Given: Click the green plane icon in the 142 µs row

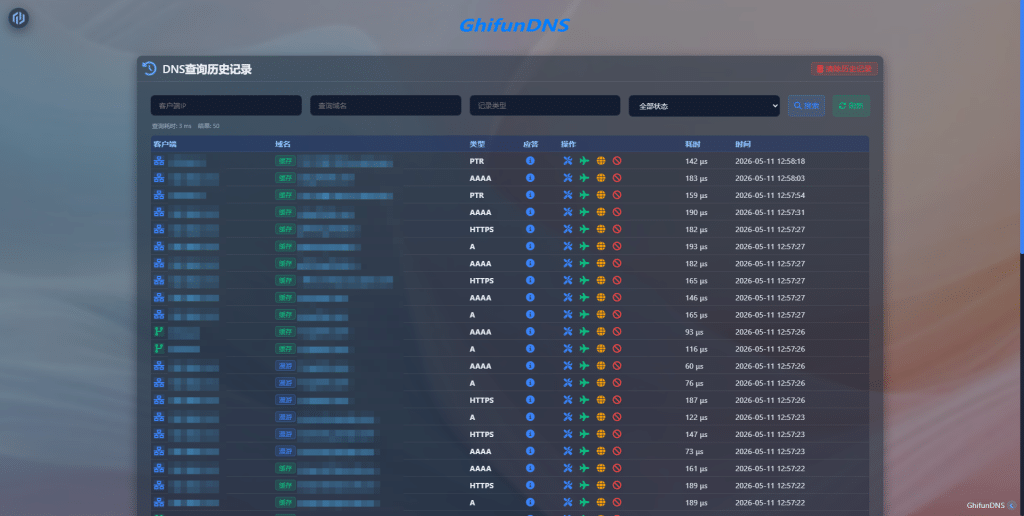Looking at the screenshot, I should (x=584, y=161).
